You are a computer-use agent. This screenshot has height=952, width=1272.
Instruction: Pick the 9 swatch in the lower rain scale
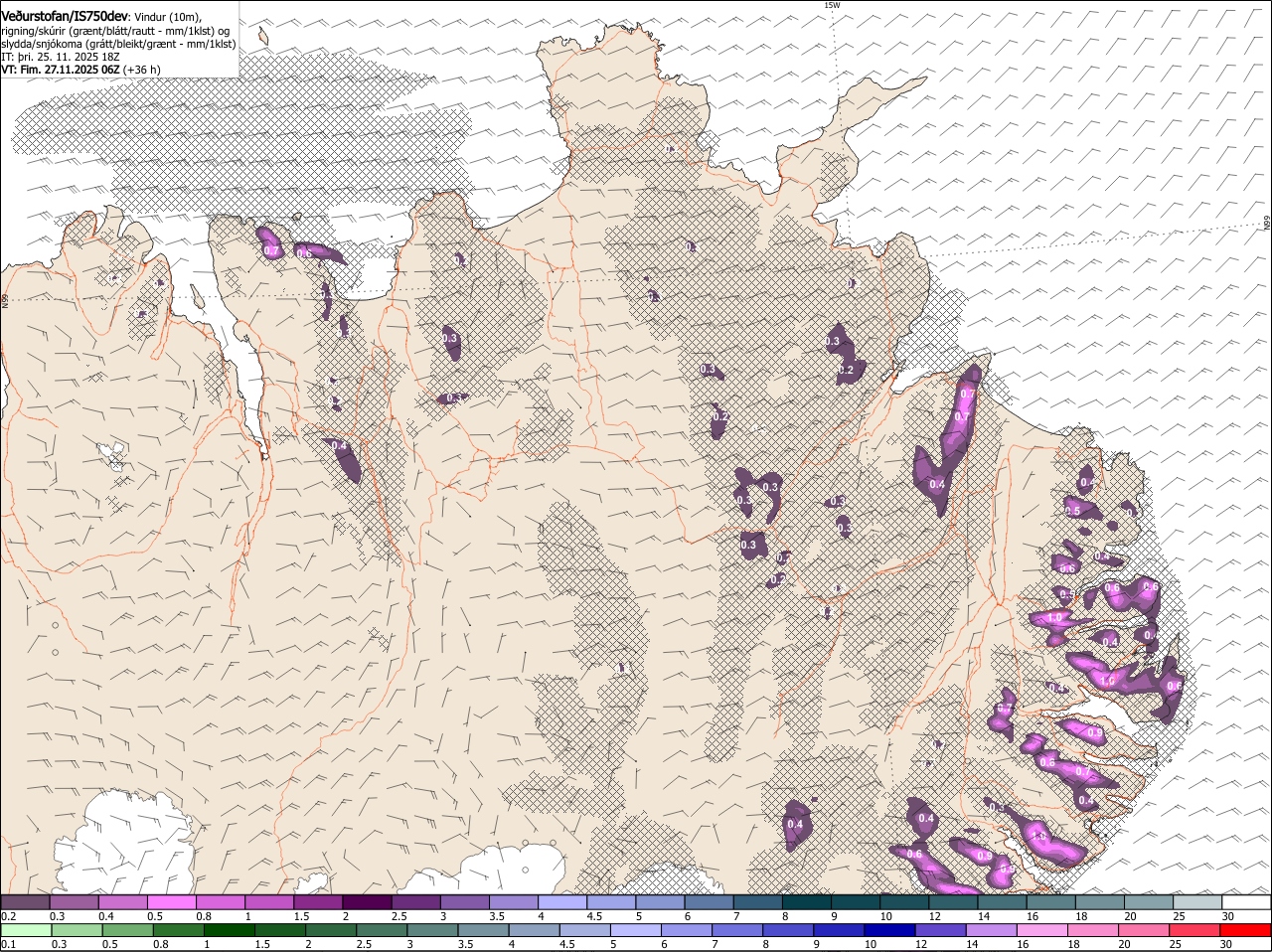pyautogui.click(x=838, y=931)
